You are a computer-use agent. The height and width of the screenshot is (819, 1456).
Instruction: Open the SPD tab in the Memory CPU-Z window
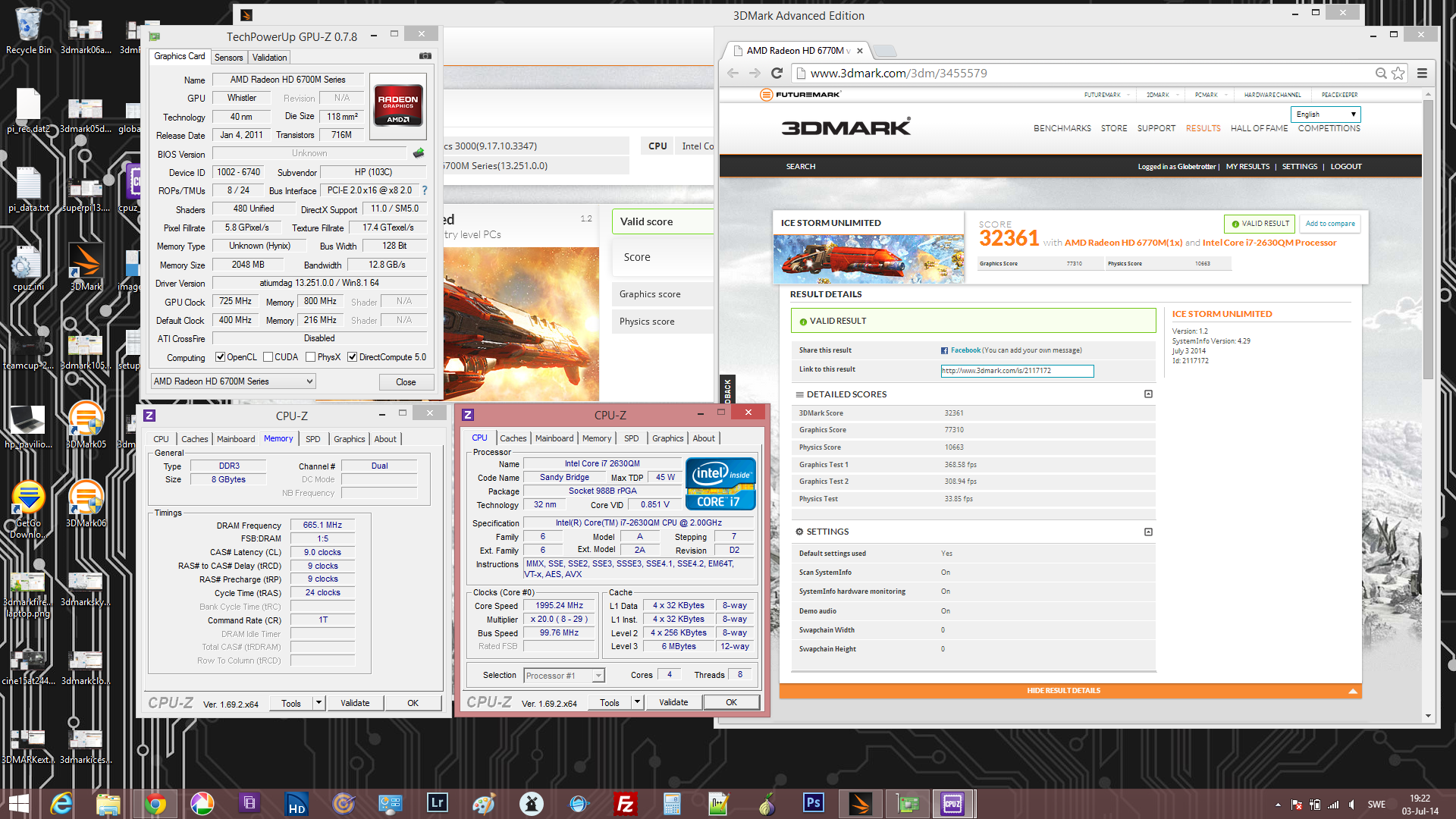click(313, 439)
